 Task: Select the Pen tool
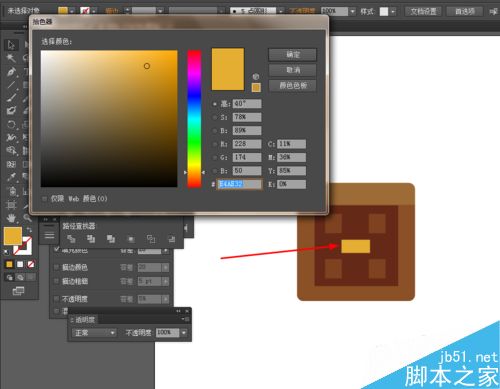(x=11, y=72)
